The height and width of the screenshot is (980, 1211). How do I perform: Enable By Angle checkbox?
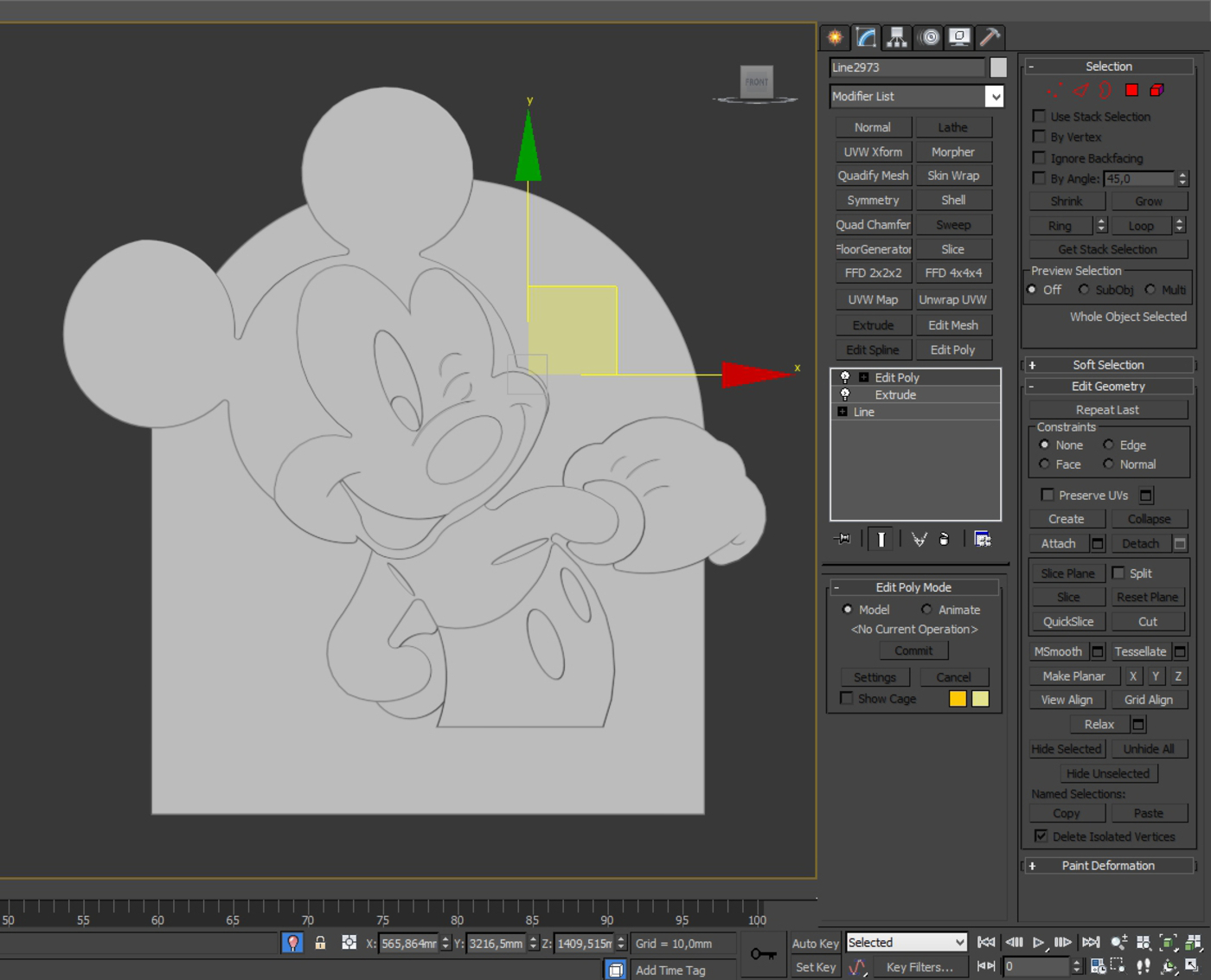(x=1039, y=178)
